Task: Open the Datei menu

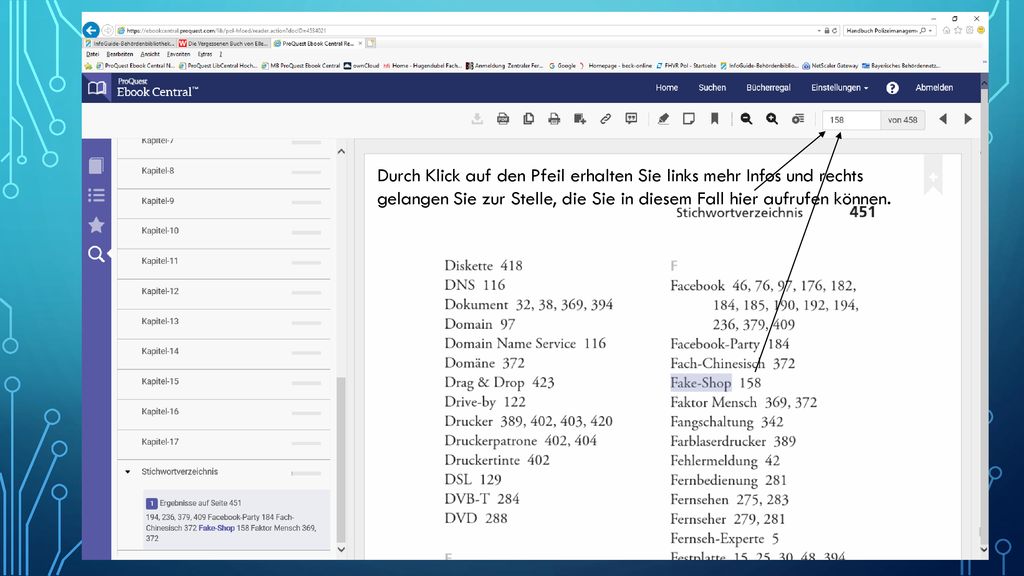Action: click(93, 54)
